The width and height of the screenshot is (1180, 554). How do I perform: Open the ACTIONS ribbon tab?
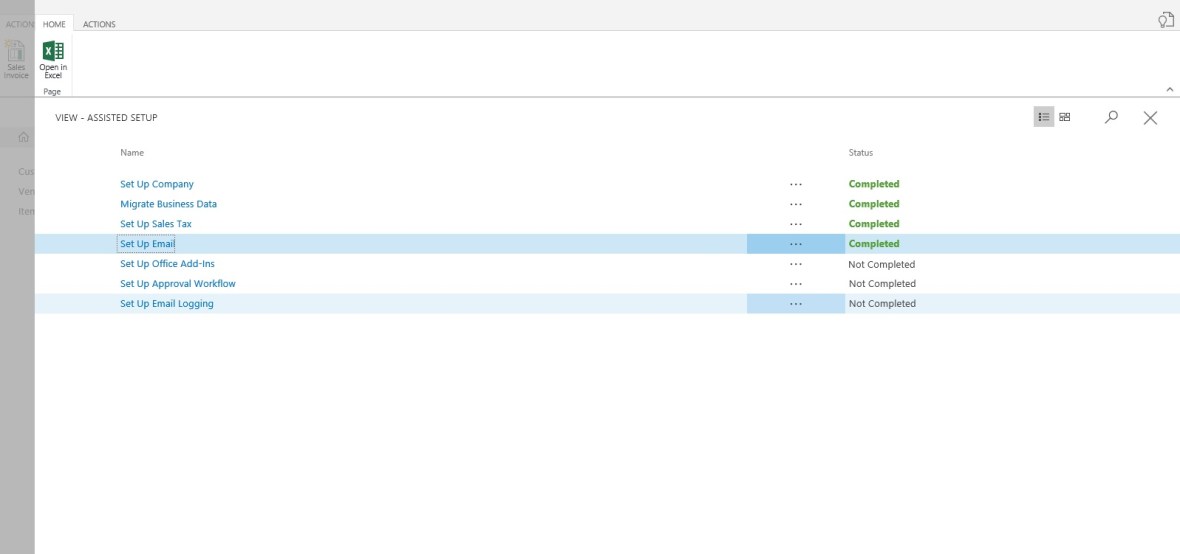[x=99, y=24]
